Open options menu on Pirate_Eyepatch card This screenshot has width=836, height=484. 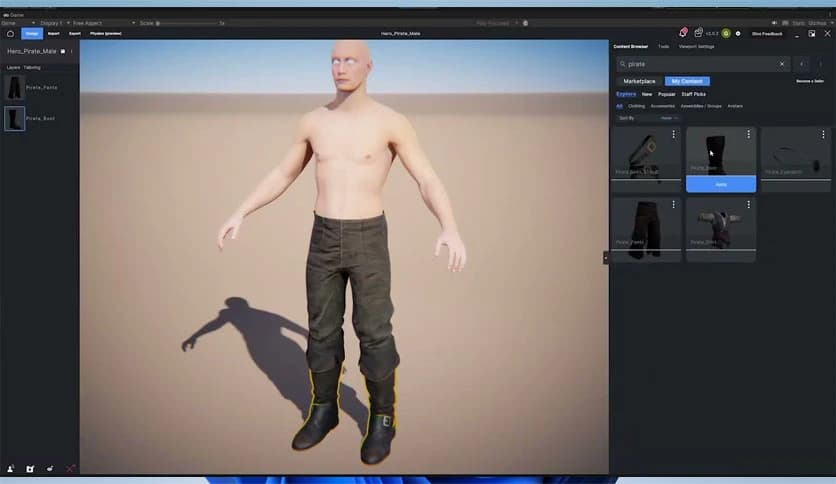823,134
